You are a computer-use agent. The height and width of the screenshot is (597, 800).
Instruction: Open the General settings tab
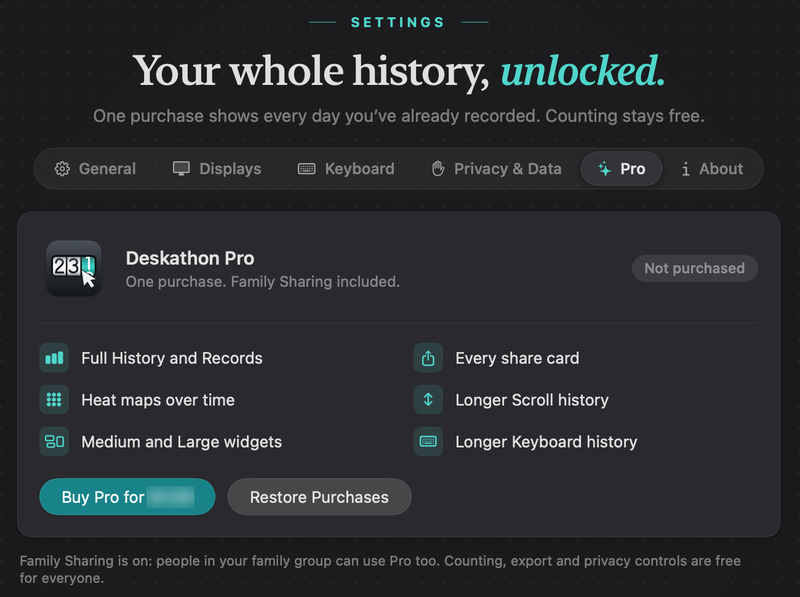click(95, 169)
